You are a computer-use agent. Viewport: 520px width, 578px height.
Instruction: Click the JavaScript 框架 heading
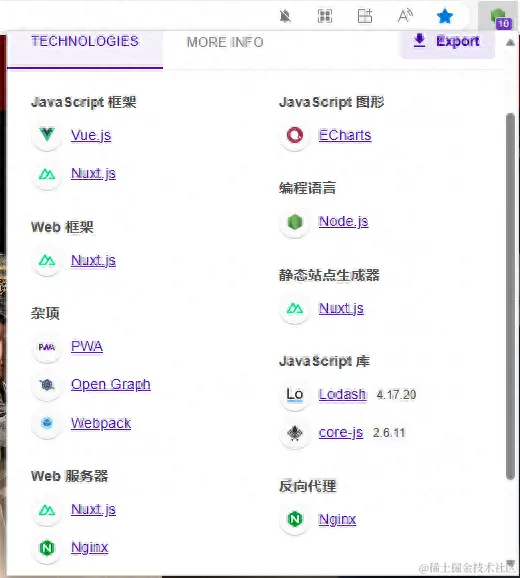pos(84,102)
